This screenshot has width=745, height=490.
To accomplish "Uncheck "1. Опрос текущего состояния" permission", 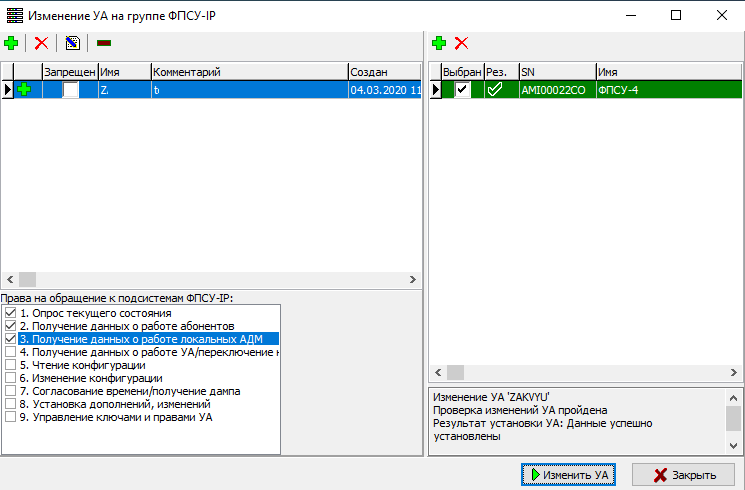I will coord(11,314).
